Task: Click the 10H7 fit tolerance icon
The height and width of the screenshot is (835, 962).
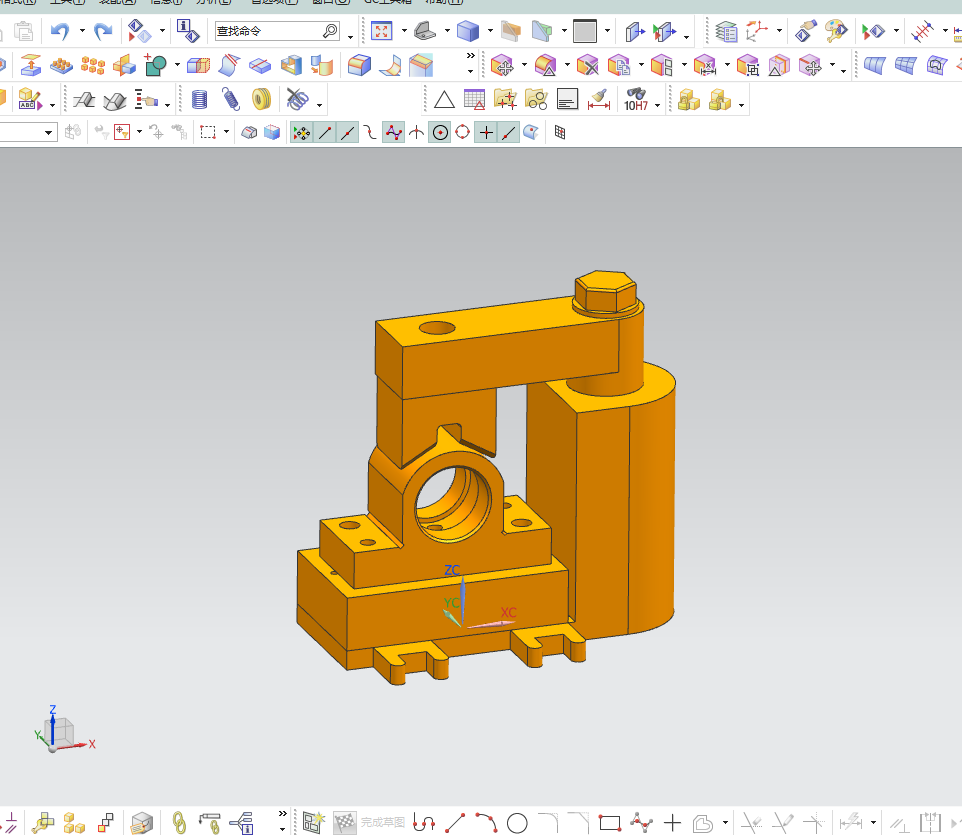Action: 636,99
